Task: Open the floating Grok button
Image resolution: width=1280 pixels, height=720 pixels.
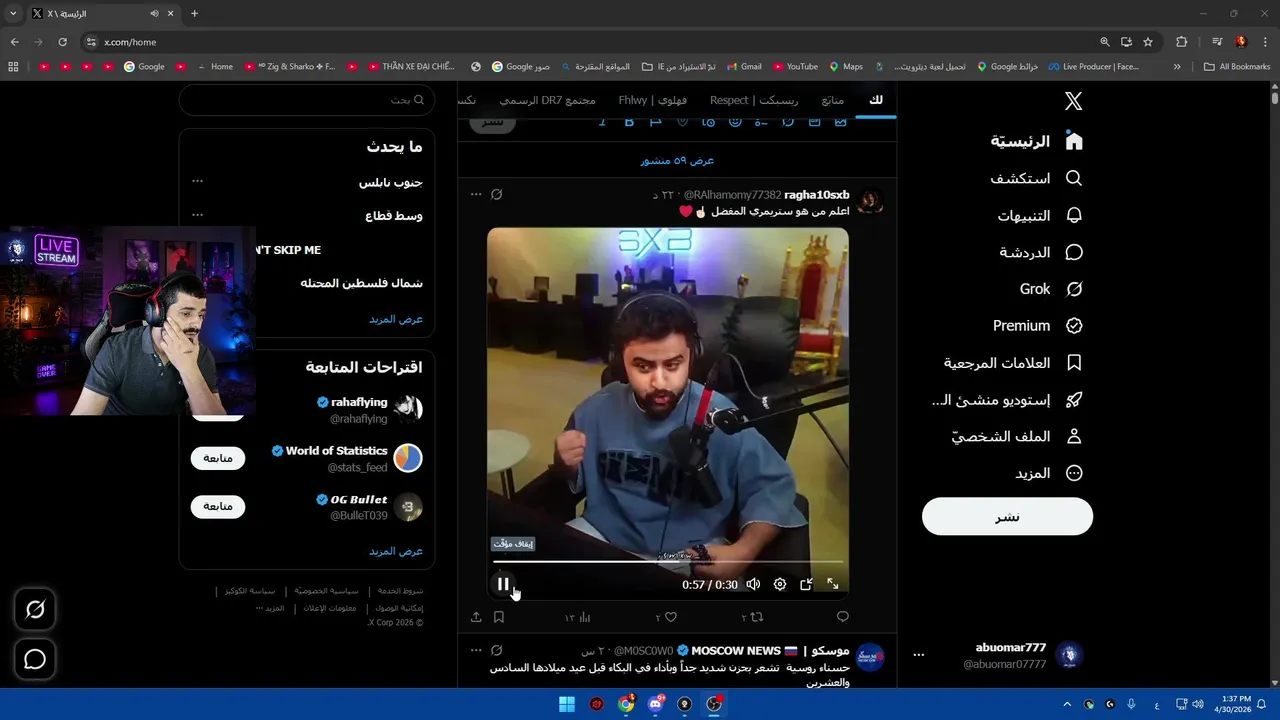Action: tap(35, 609)
